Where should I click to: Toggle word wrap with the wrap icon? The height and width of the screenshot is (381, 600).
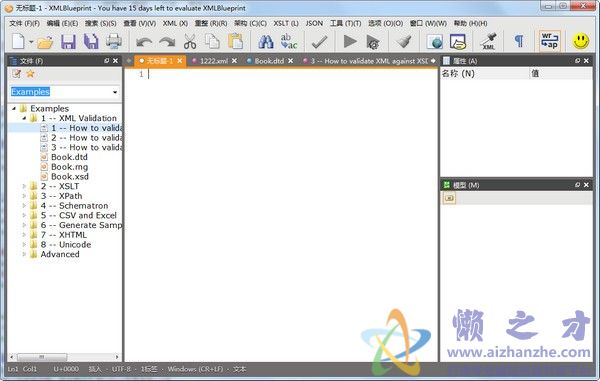coord(550,41)
